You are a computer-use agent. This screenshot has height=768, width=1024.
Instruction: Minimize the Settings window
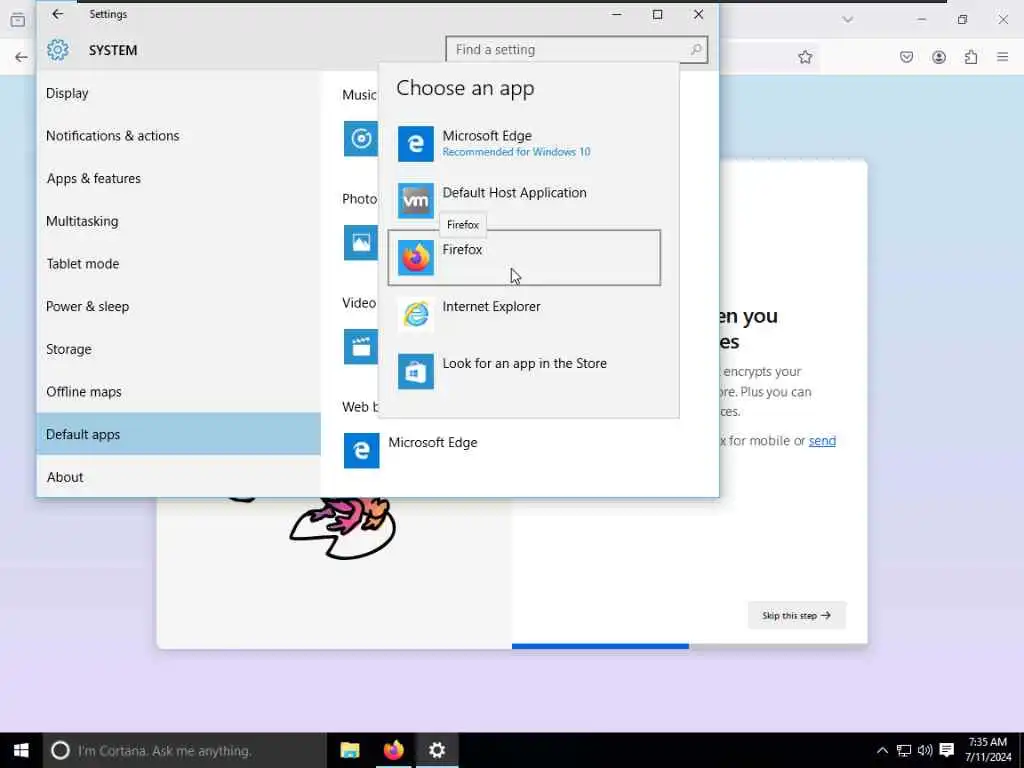616,14
